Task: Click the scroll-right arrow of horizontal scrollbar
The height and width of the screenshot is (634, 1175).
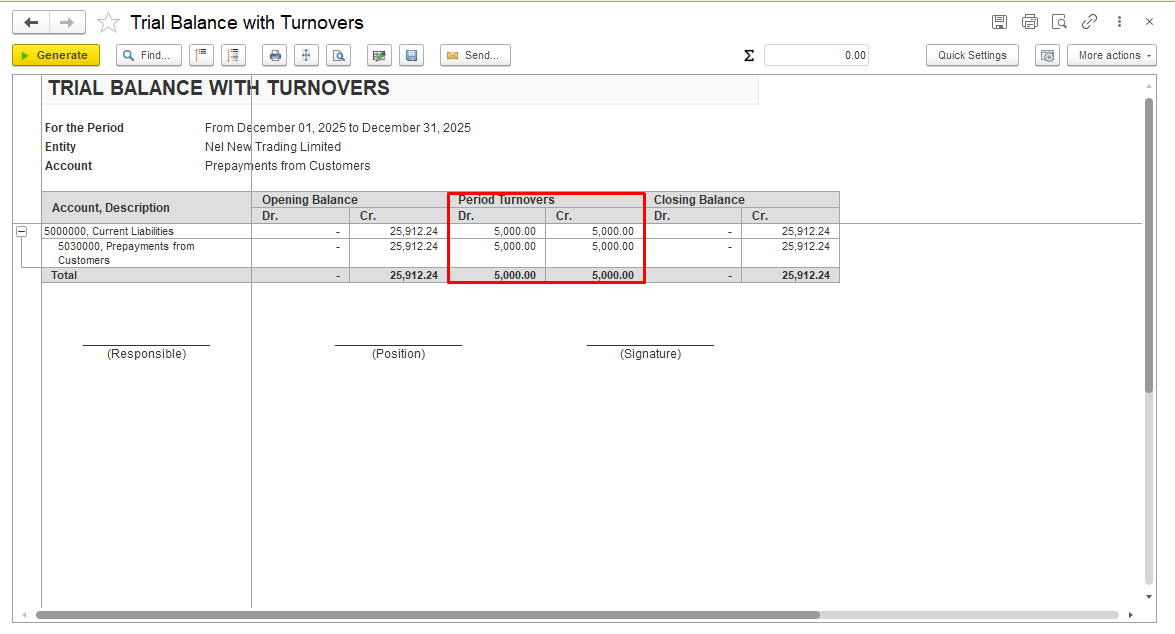Action: (1131, 615)
